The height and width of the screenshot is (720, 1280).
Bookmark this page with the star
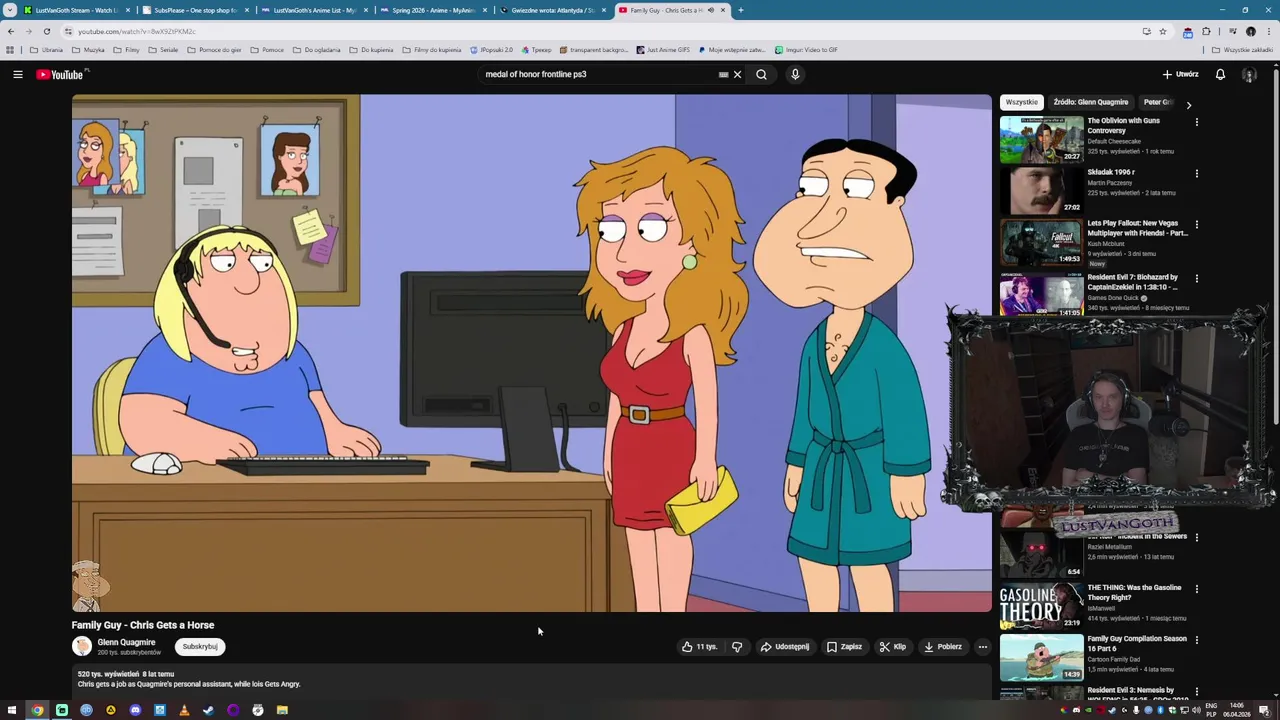point(1163,31)
